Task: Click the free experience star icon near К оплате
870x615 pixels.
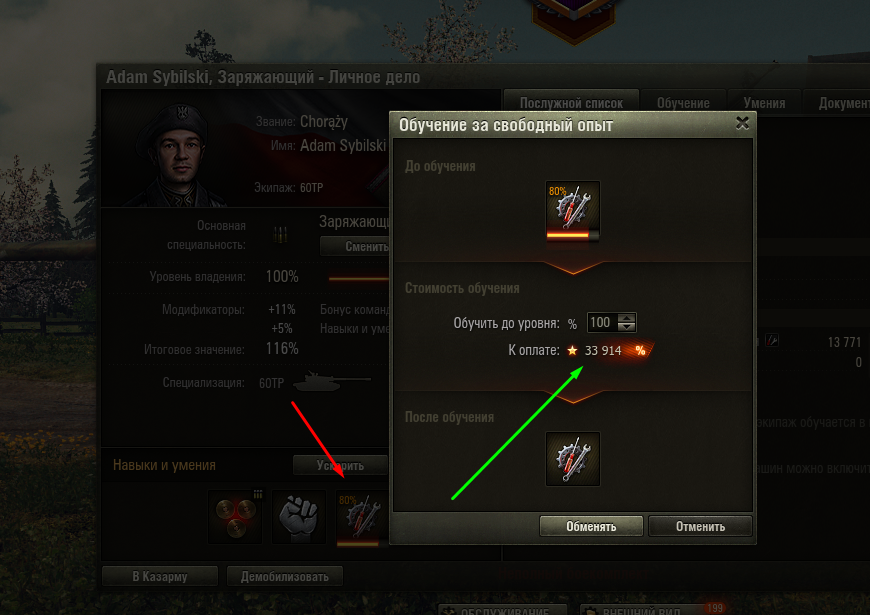Action: (x=572, y=350)
